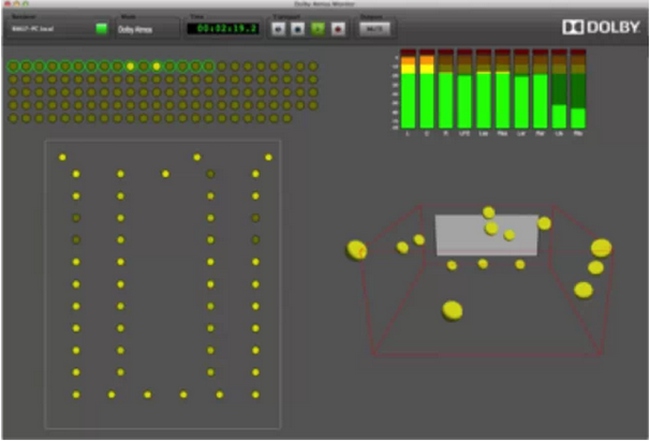Click the first object indicator in top row
The image size is (650, 441).
[x=13, y=66]
